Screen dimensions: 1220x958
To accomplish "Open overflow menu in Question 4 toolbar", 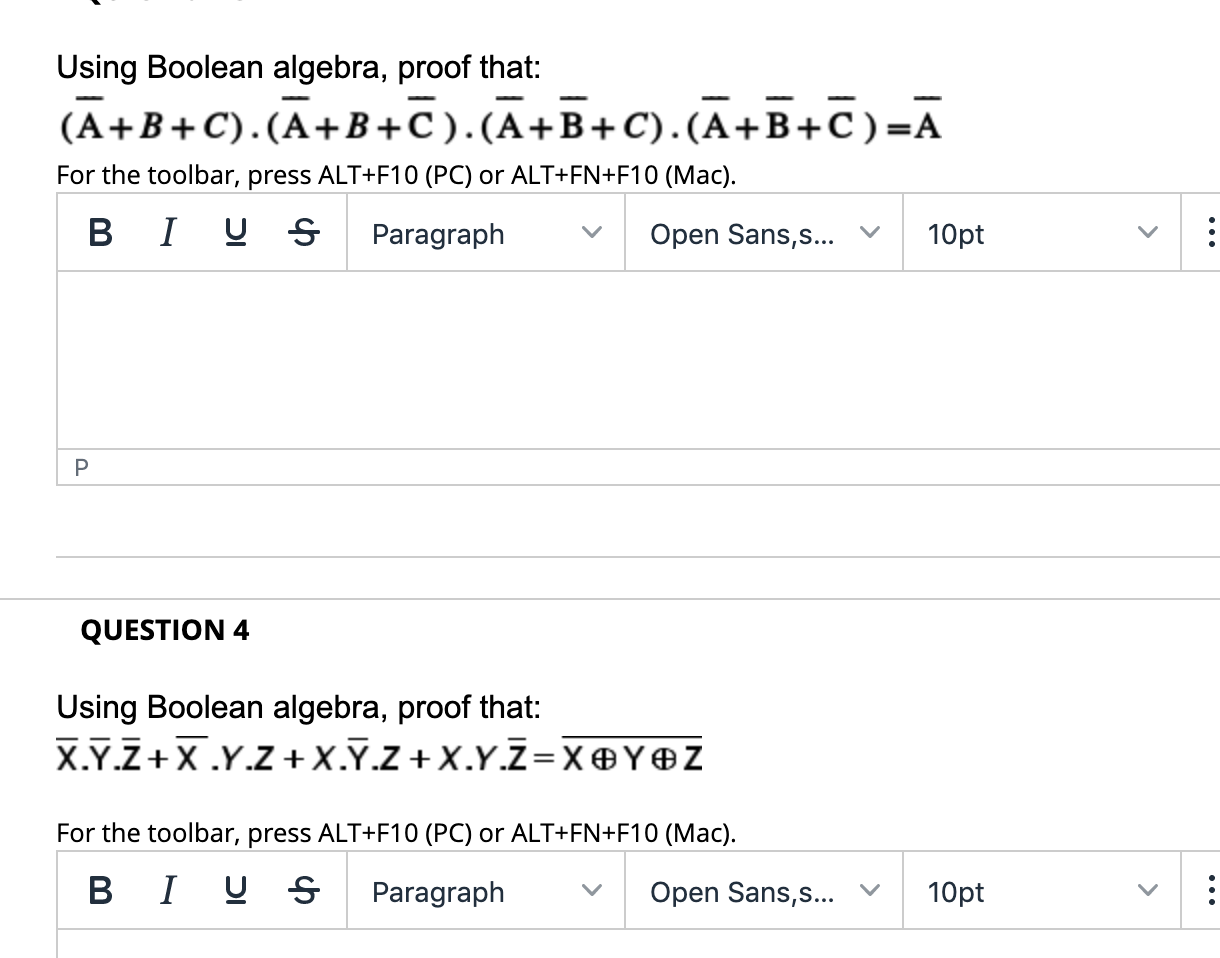I will 1211,891.
